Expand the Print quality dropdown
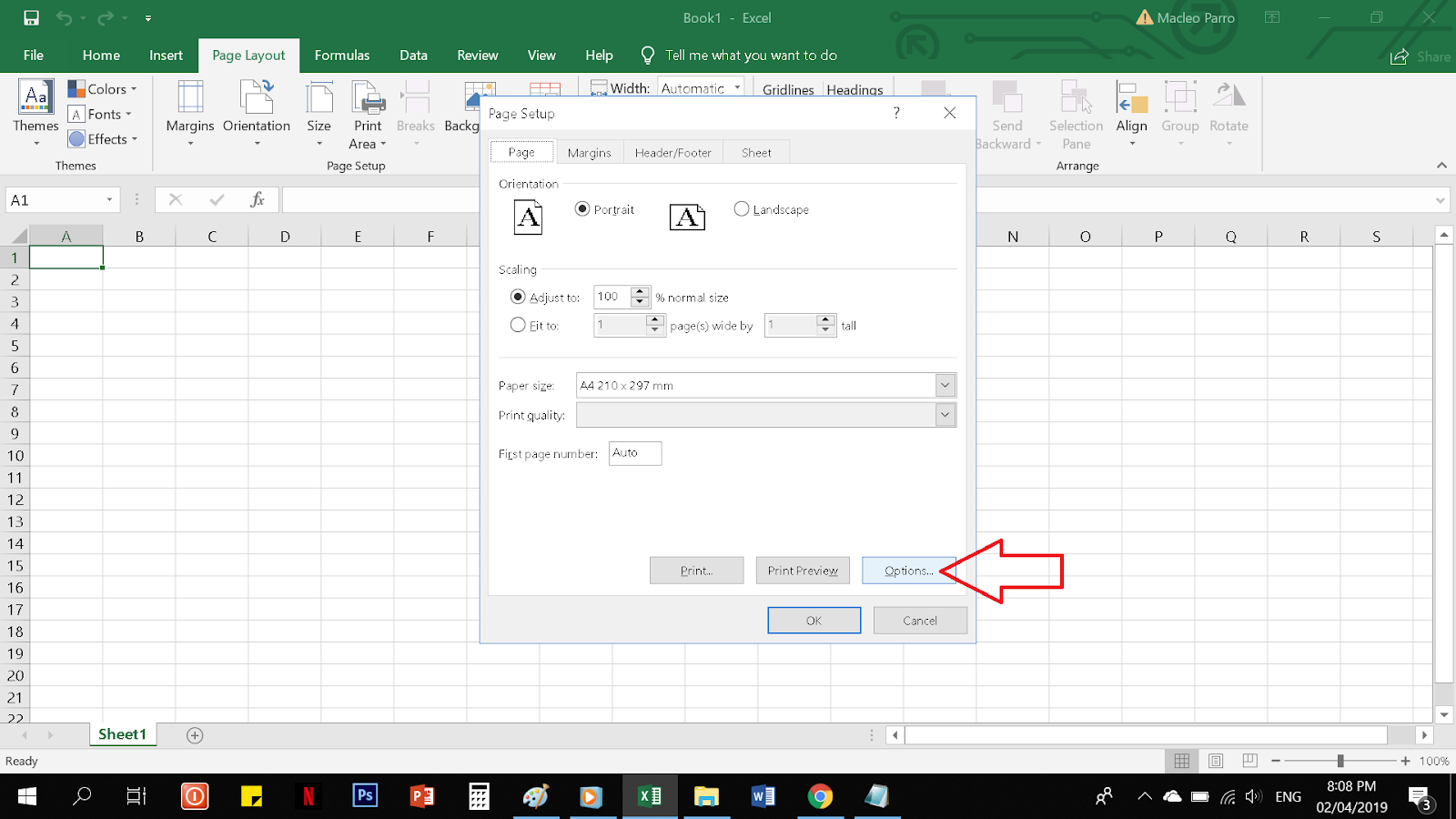This screenshot has height=819, width=1456. click(945, 414)
